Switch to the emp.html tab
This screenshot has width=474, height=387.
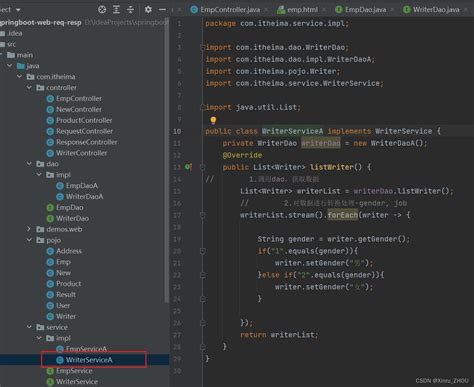point(298,10)
